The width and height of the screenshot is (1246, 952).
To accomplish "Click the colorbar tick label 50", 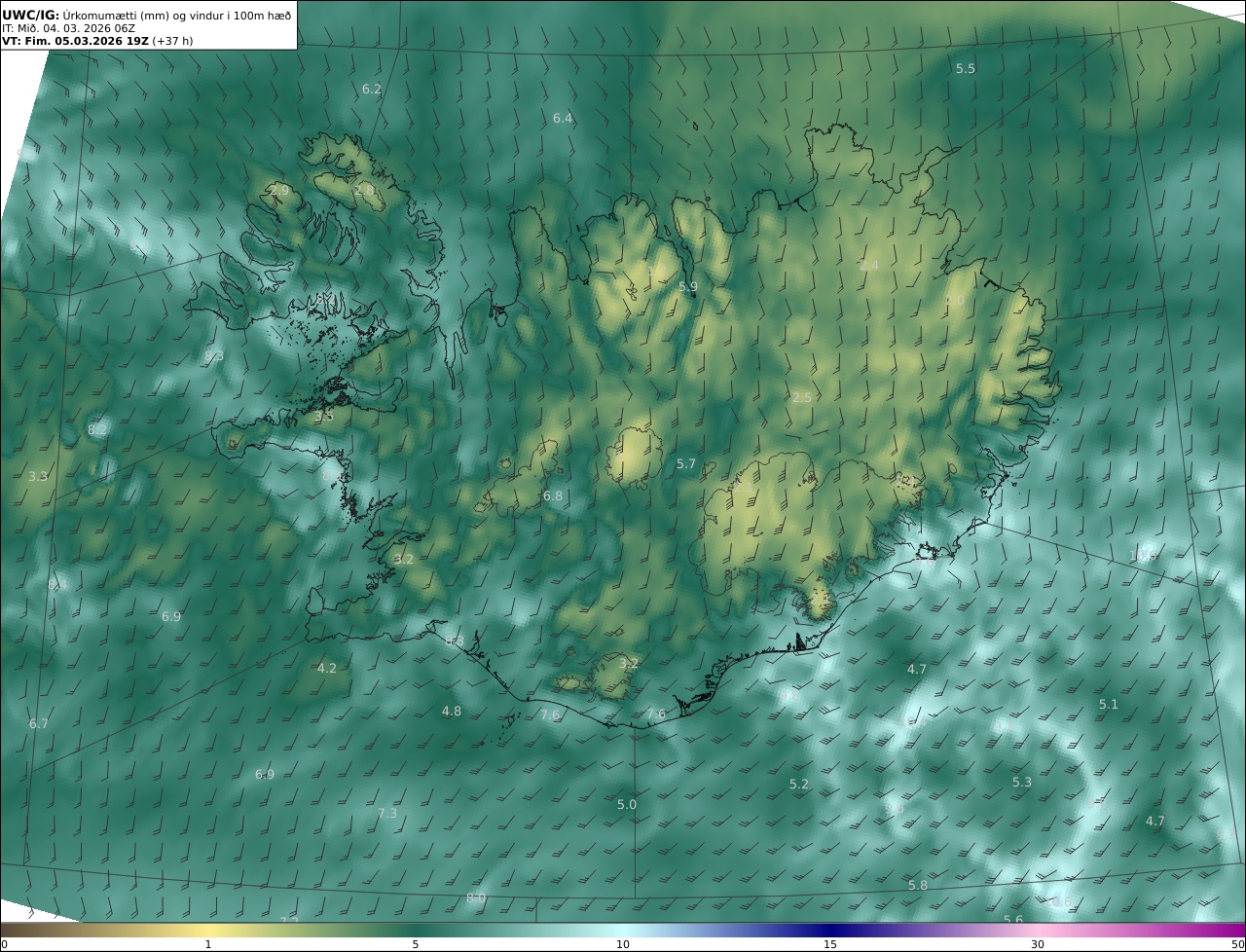I will tap(1237, 944).
